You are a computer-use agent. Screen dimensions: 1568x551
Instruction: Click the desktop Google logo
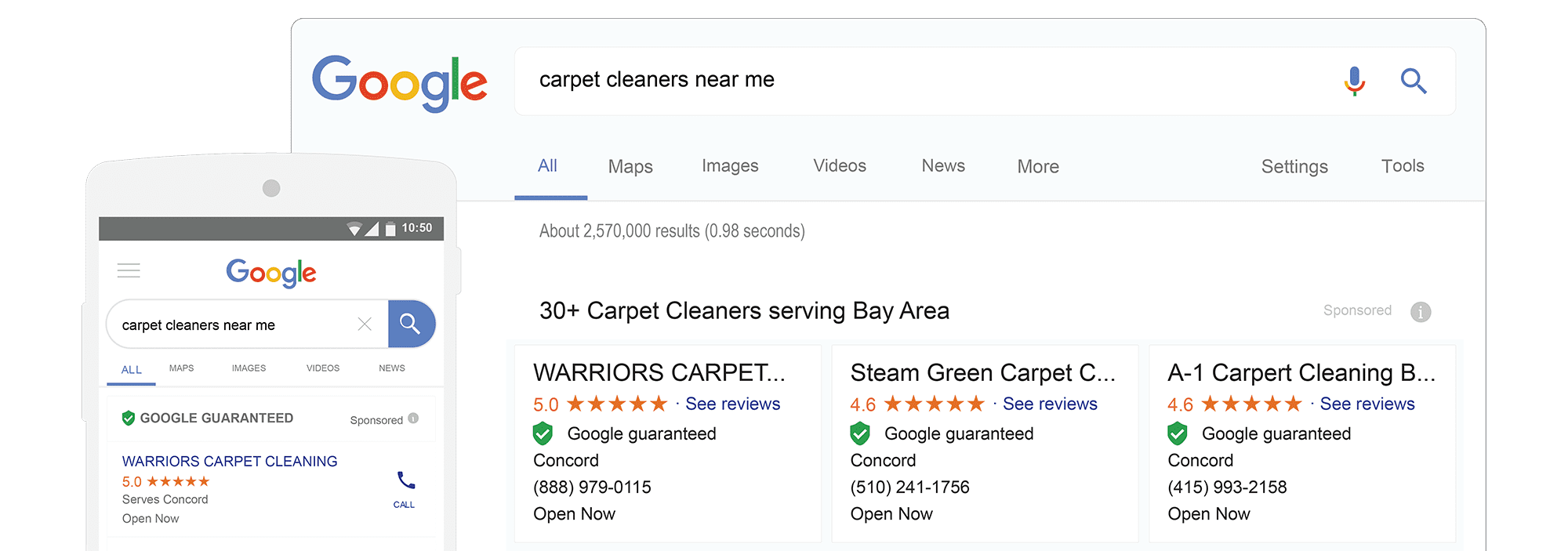pyautogui.click(x=399, y=82)
